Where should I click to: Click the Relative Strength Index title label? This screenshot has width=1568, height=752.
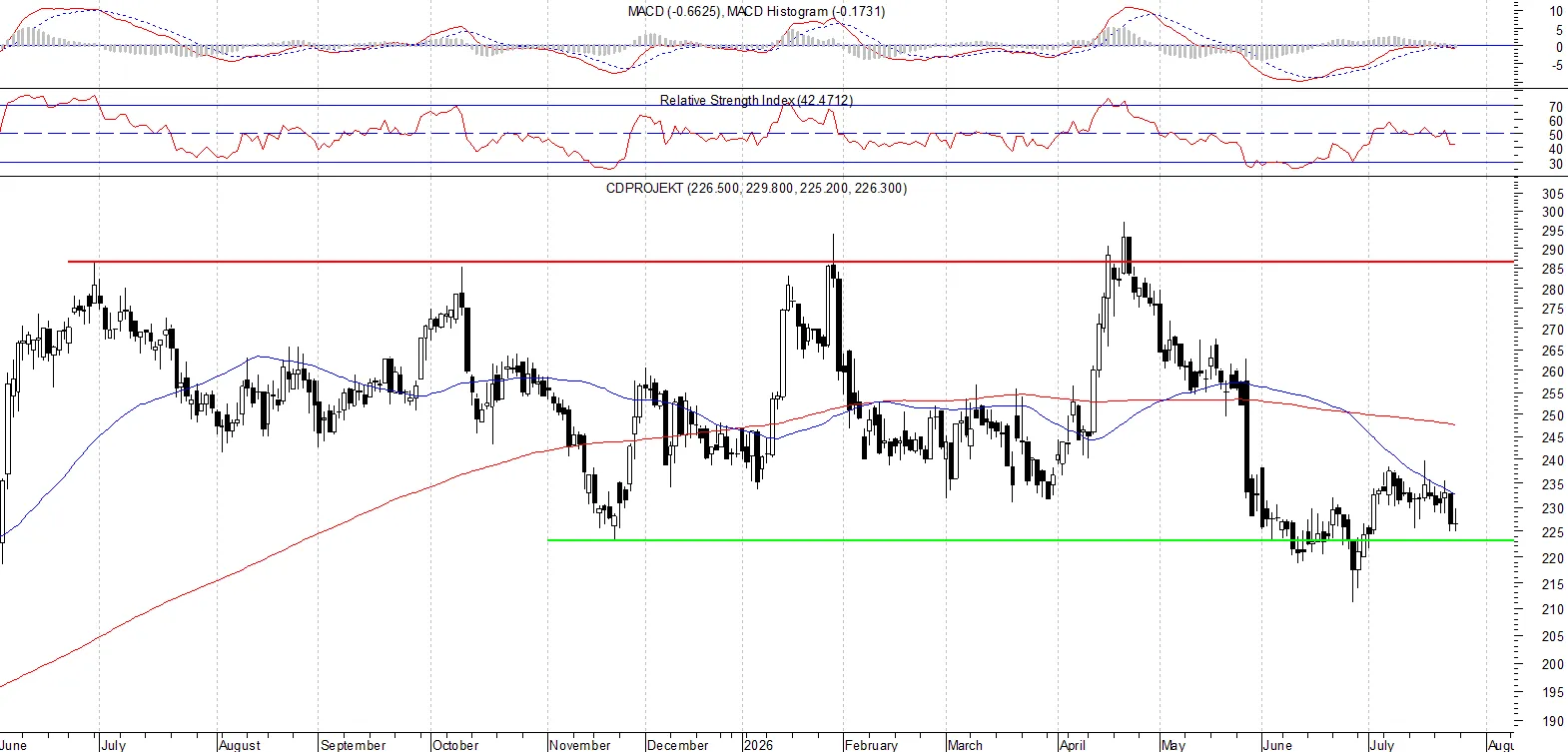(756, 100)
